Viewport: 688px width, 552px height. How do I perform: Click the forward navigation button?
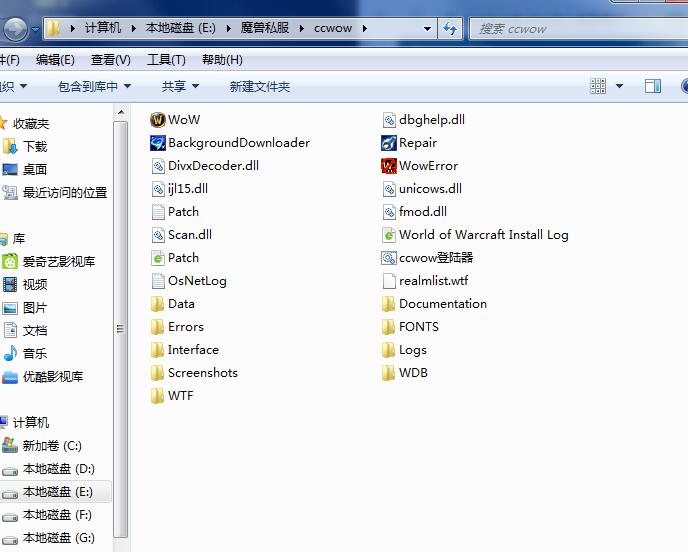[15, 29]
